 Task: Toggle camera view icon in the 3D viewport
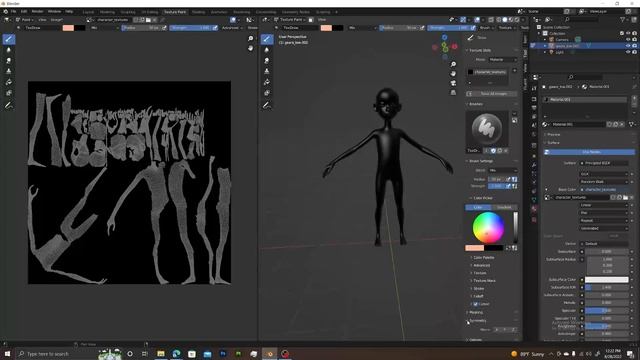click(453, 83)
